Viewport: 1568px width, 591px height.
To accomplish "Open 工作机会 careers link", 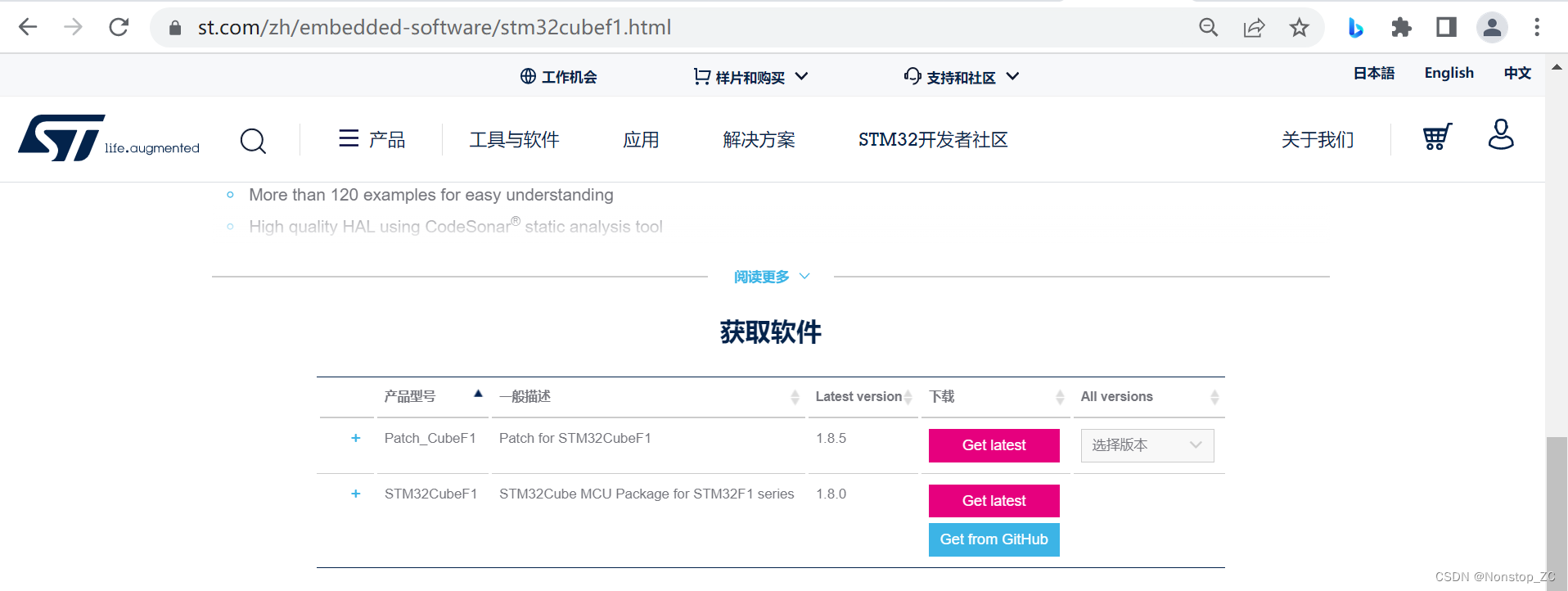I will click(x=558, y=76).
